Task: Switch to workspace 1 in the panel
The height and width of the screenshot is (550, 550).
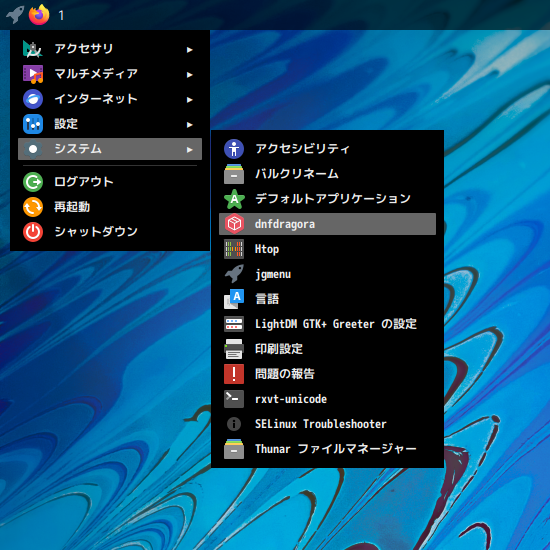Action: (x=61, y=15)
